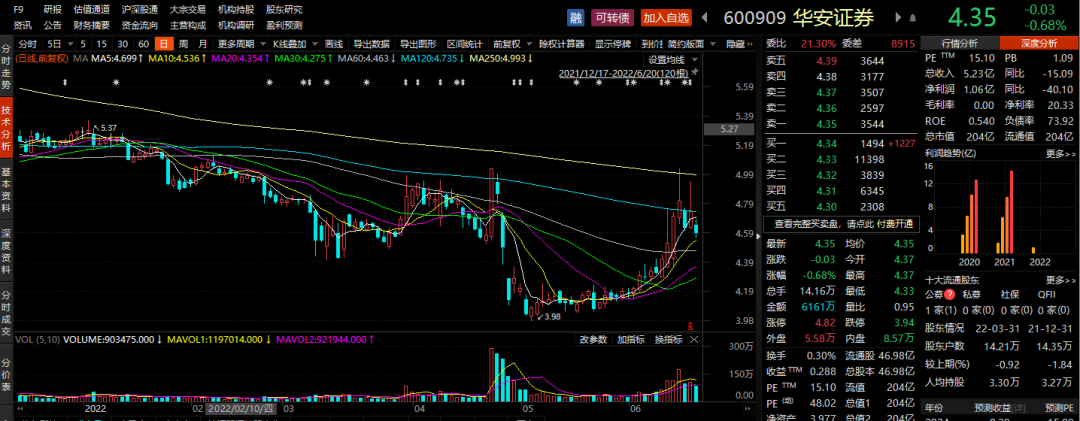1080x421 pixels.
Task: Click the 付费开通 link
Action: [x=895, y=224]
